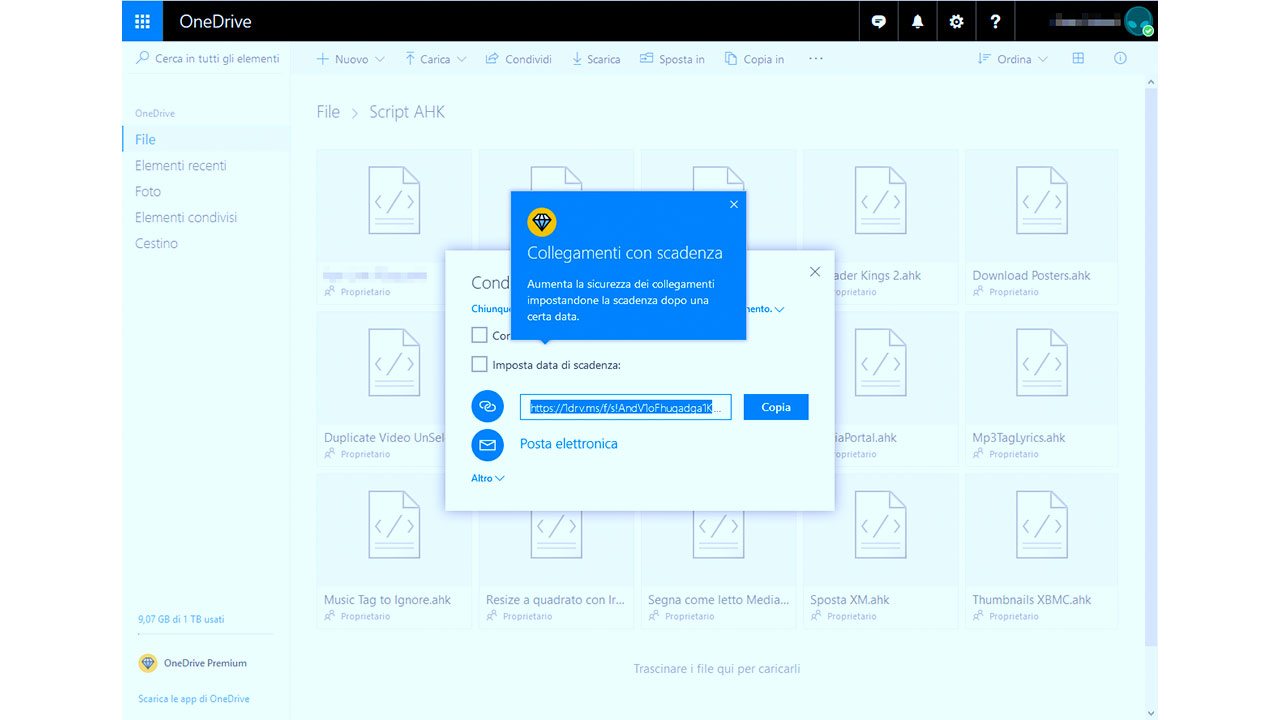Open the settings gear icon
1280x720 pixels.
pyautogui.click(x=956, y=21)
